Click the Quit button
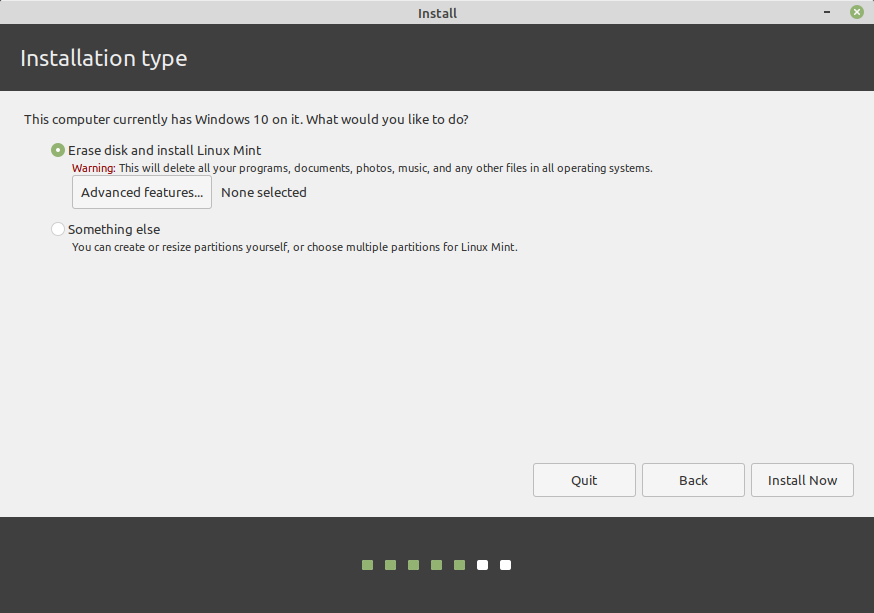This screenshot has height=613, width=874. (584, 480)
